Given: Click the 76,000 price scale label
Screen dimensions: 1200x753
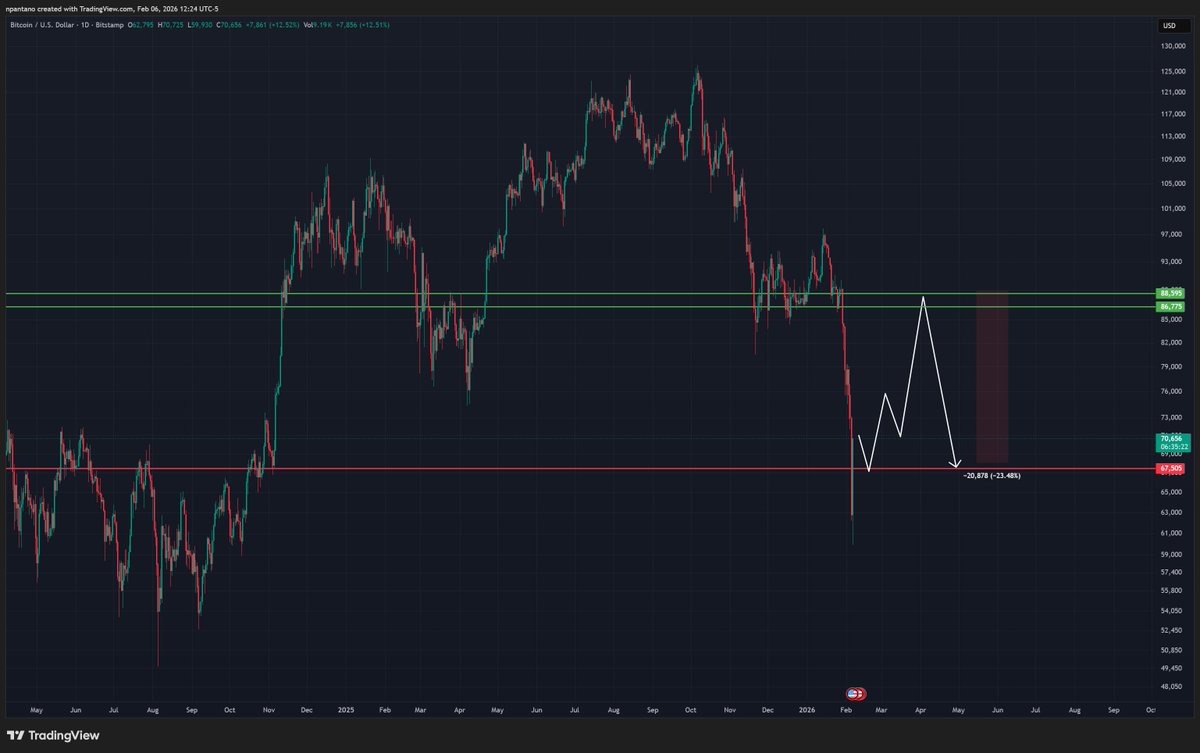Looking at the screenshot, I should point(1169,391).
